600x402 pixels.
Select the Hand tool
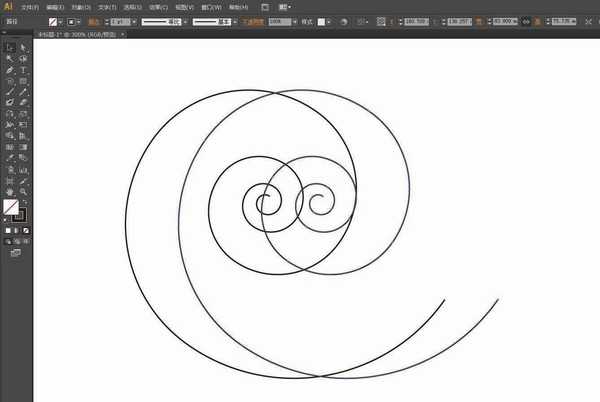tap(10, 191)
